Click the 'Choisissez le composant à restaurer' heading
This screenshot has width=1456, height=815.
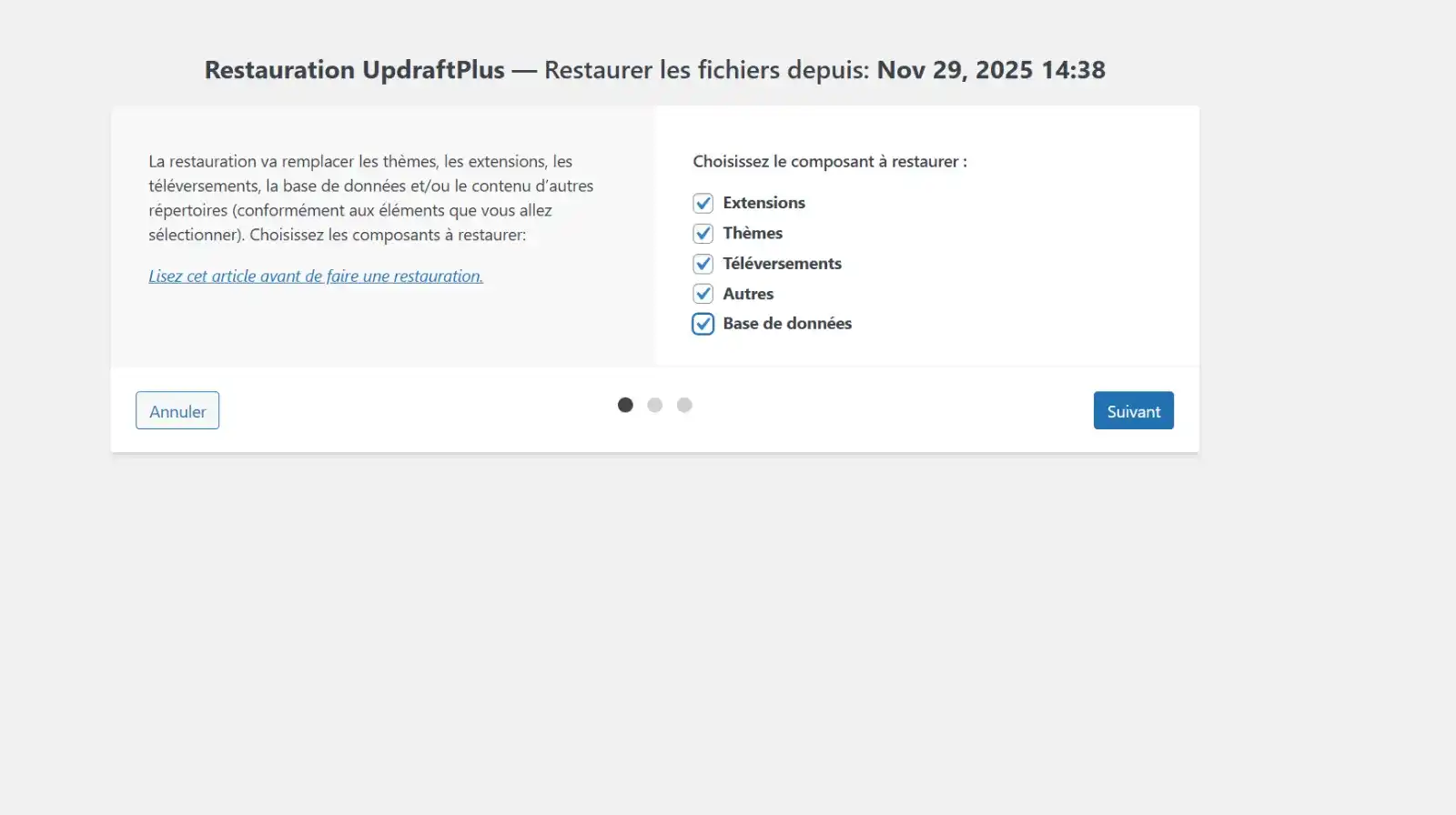coord(829,162)
